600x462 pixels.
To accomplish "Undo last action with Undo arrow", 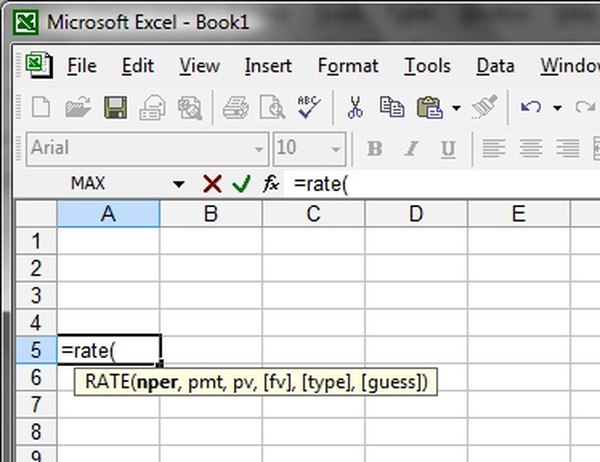I will (x=531, y=107).
